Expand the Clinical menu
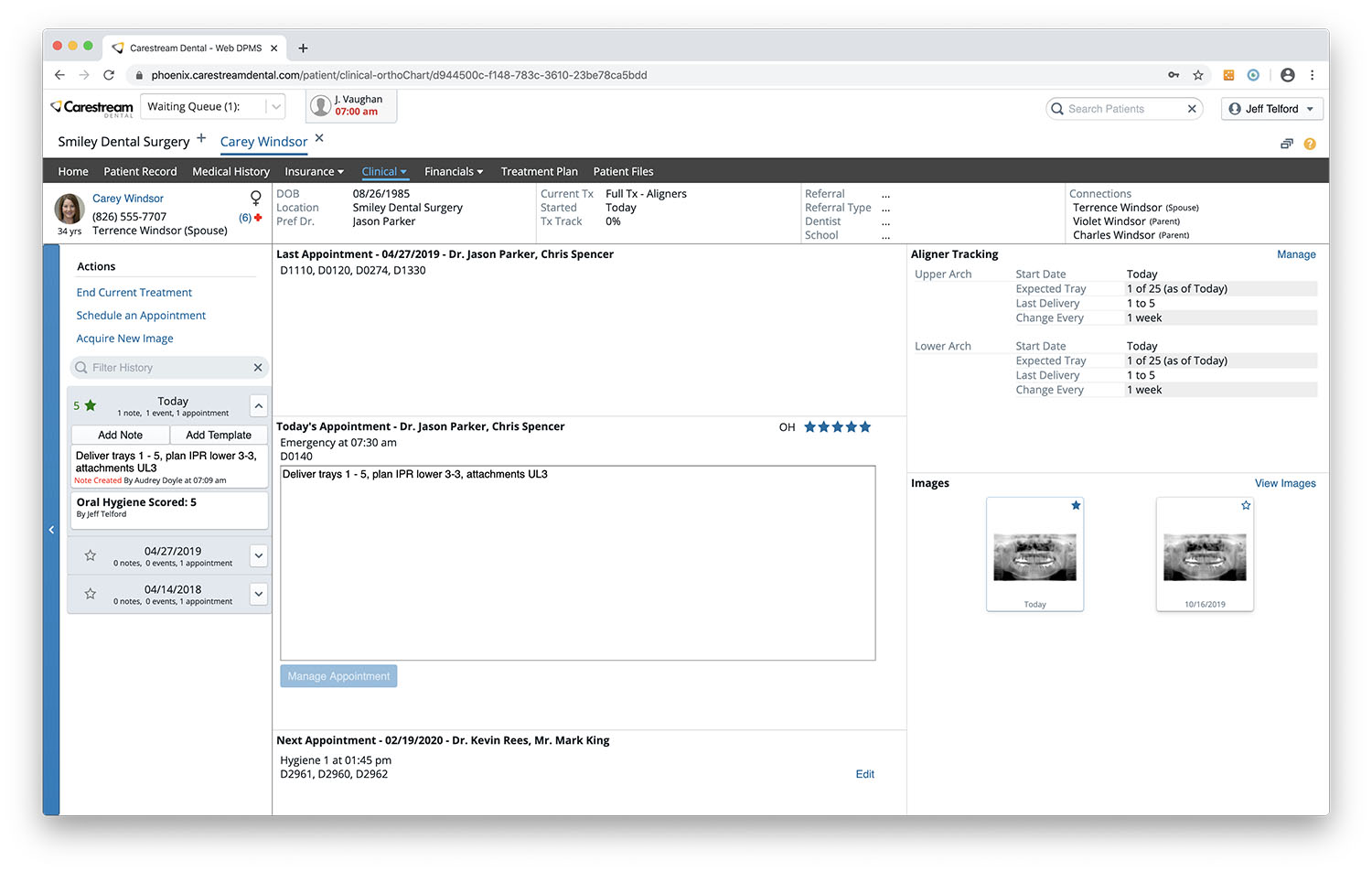This screenshot has width=1372, height=872. [384, 172]
